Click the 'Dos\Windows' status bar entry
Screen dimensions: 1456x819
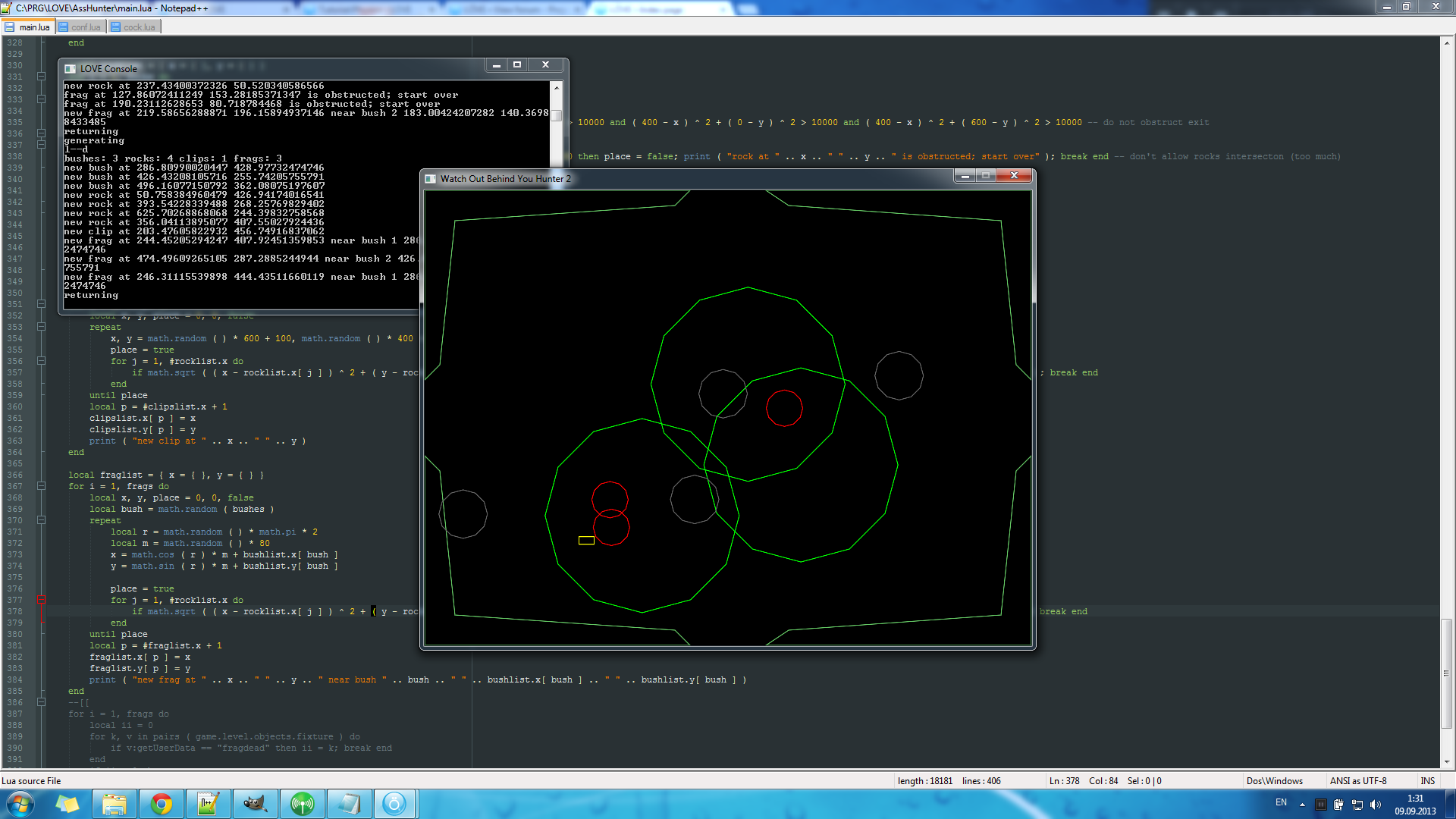(x=1275, y=781)
